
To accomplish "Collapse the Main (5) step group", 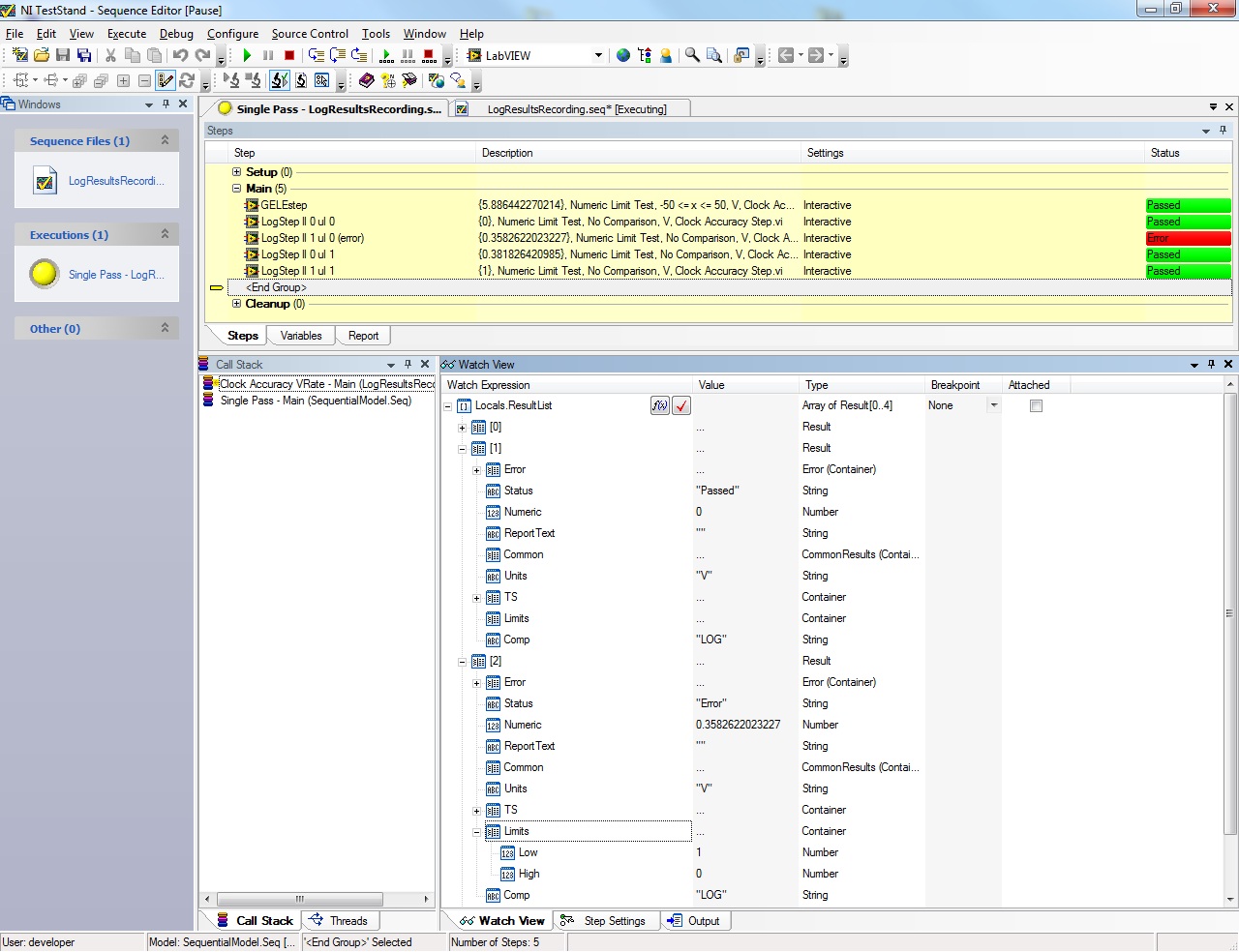I will tap(236, 189).
